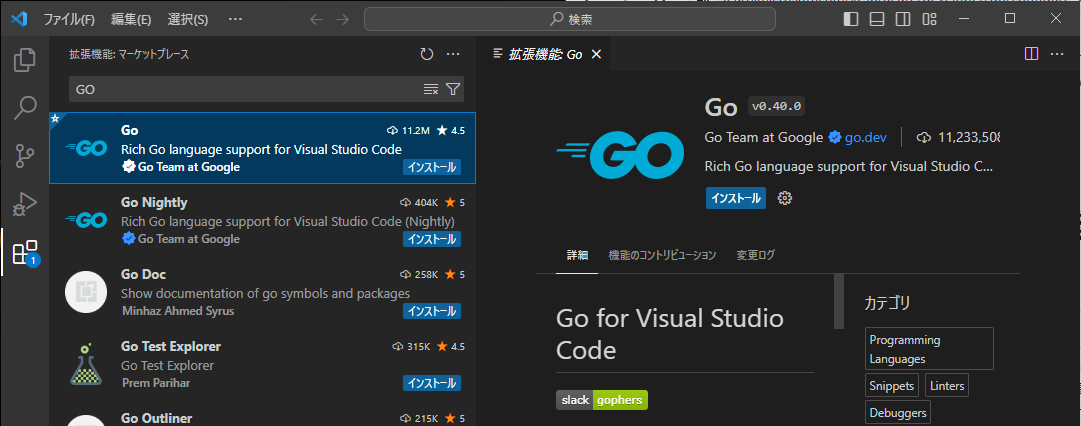Open the editor more actions menu

(1057, 54)
